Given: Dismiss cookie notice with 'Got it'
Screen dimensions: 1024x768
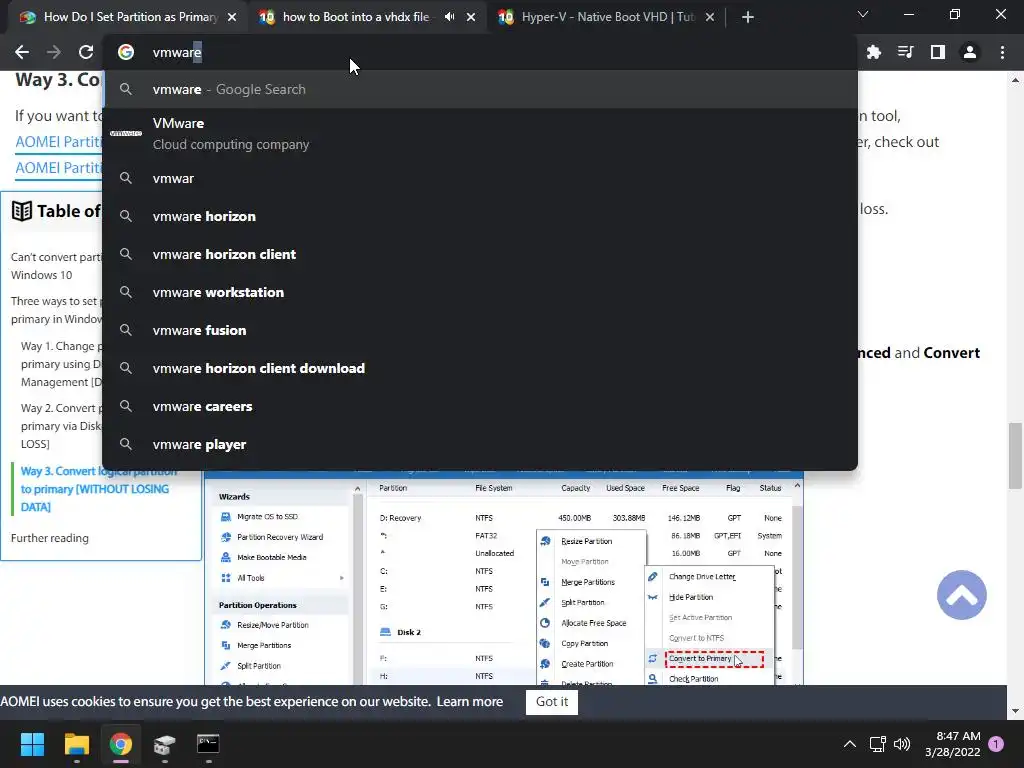Looking at the screenshot, I should tap(552, 701).
